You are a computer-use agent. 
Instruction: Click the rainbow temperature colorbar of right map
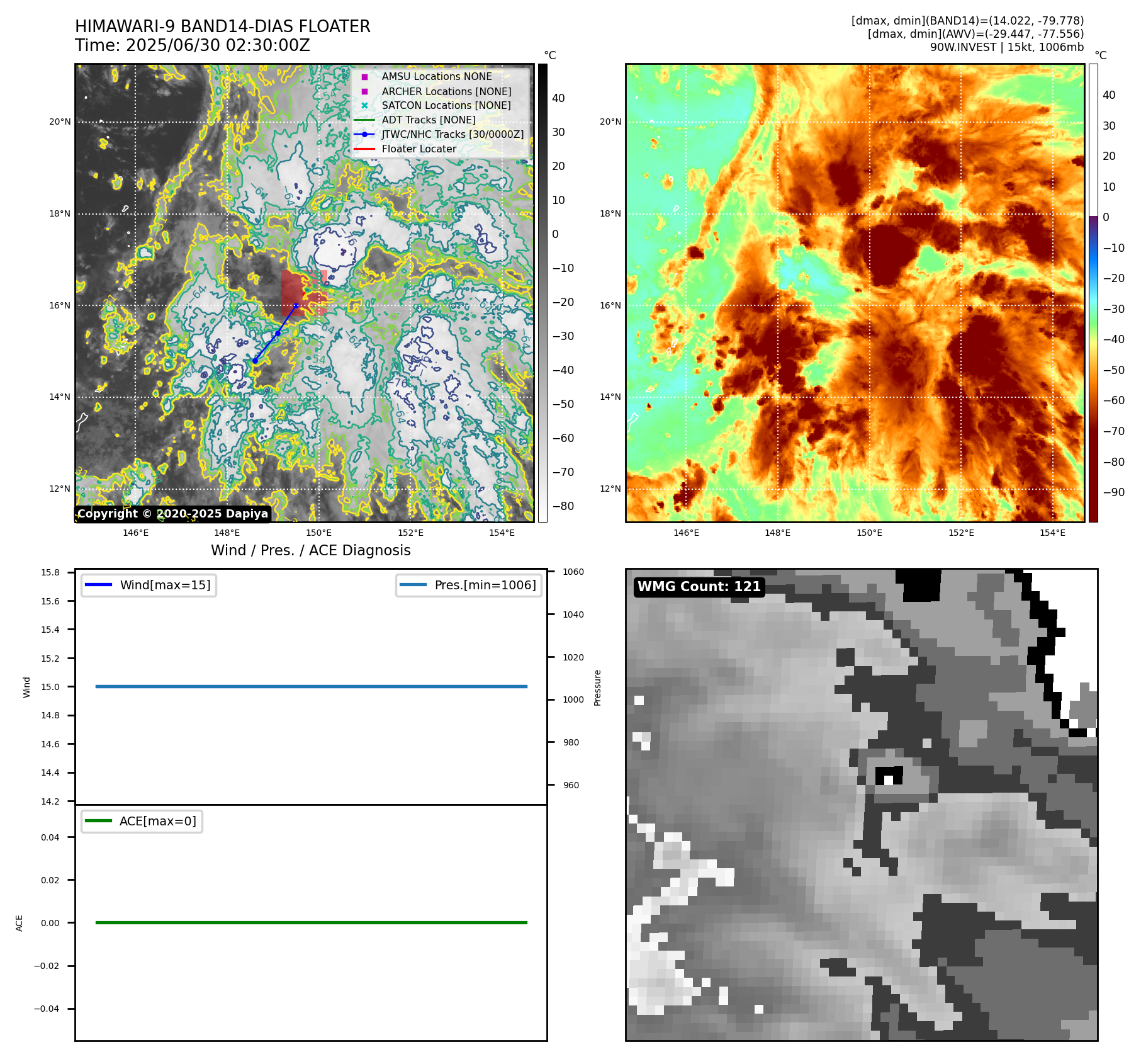(x=1093, y=293)
